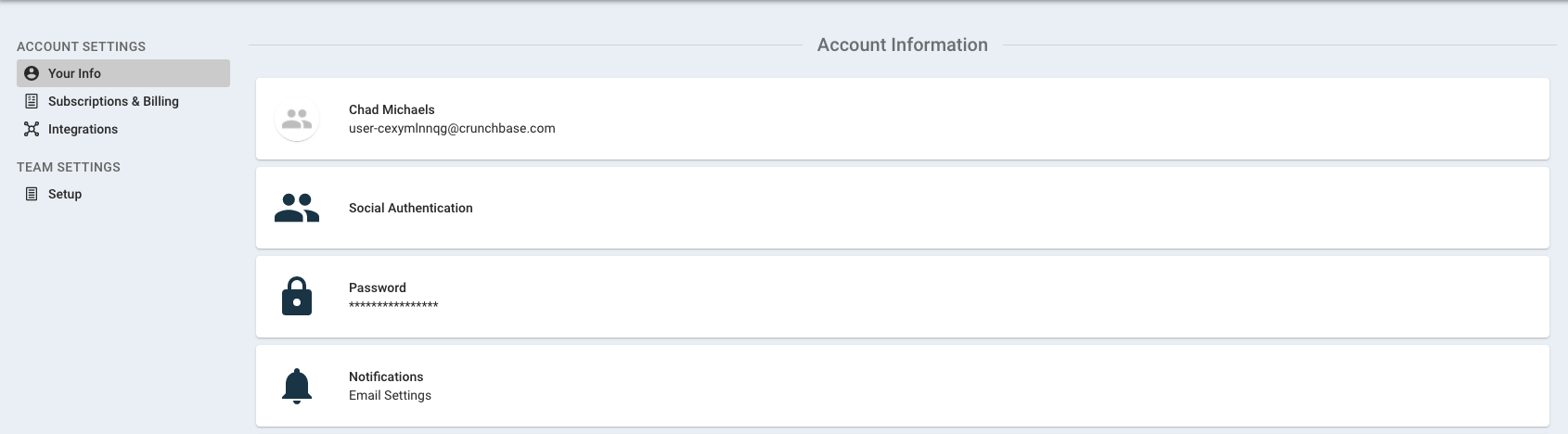Click the Notifications bell icon

[297, 386]
